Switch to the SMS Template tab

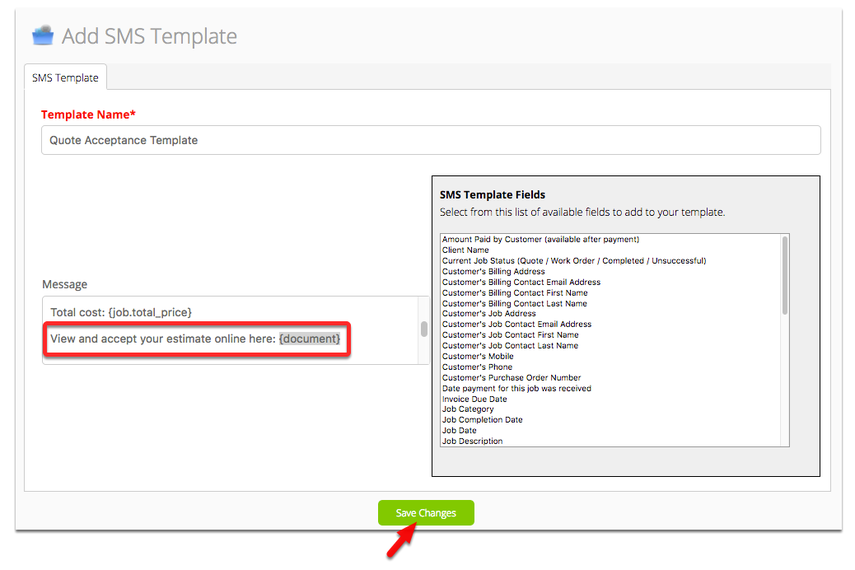point(65,77)
